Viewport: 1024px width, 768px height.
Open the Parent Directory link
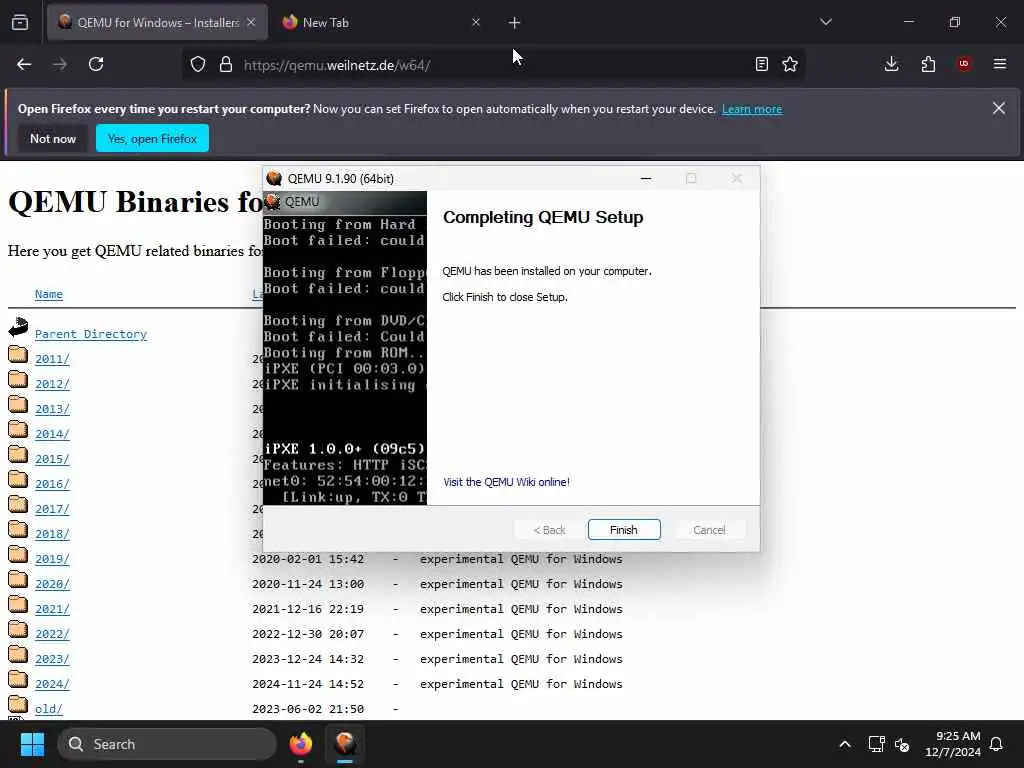click(x=91, y=334)
